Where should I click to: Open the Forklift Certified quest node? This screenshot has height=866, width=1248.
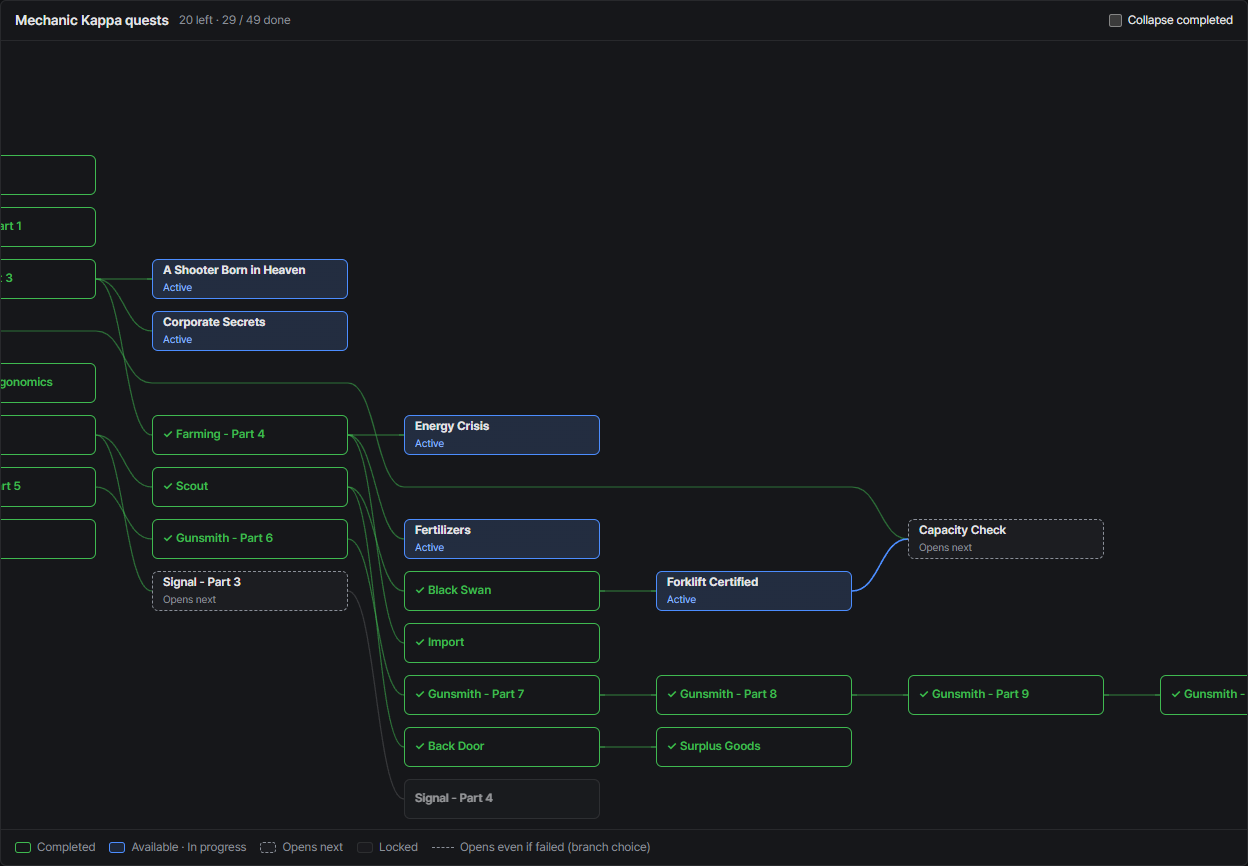754,591
